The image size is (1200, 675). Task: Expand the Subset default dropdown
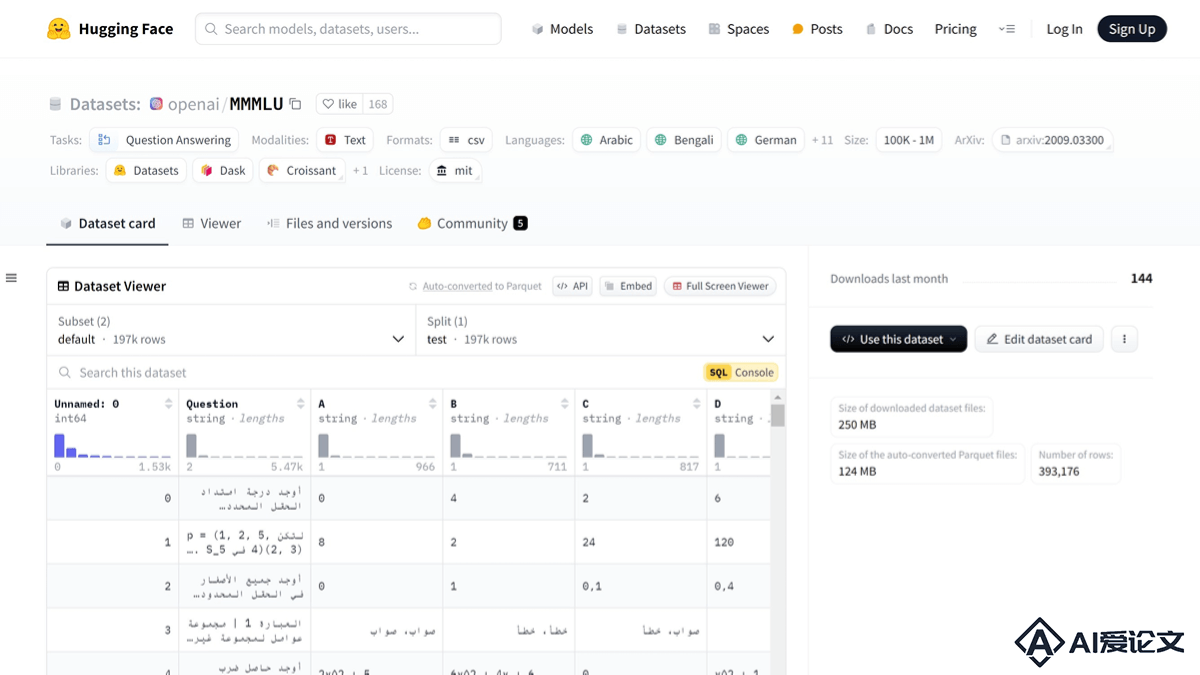coord(231,330)
